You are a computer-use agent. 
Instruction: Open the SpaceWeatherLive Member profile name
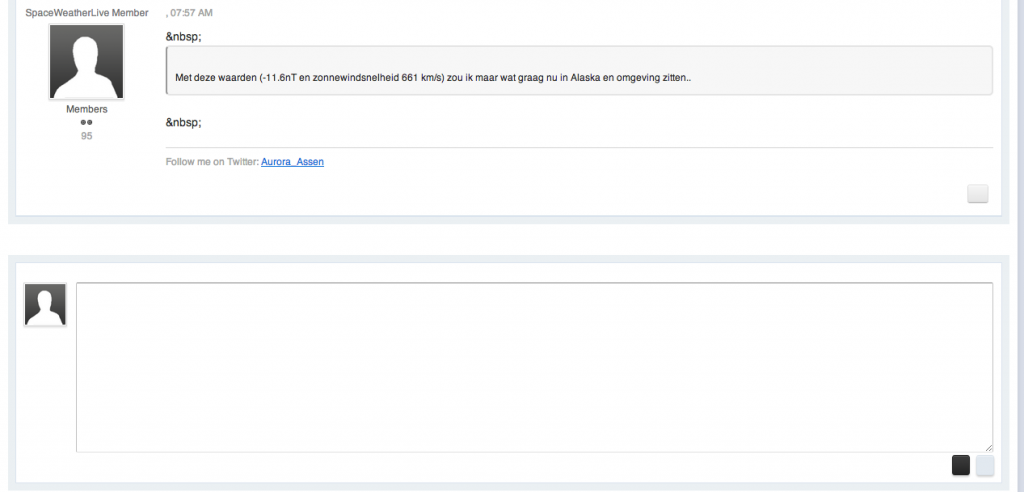87,13
